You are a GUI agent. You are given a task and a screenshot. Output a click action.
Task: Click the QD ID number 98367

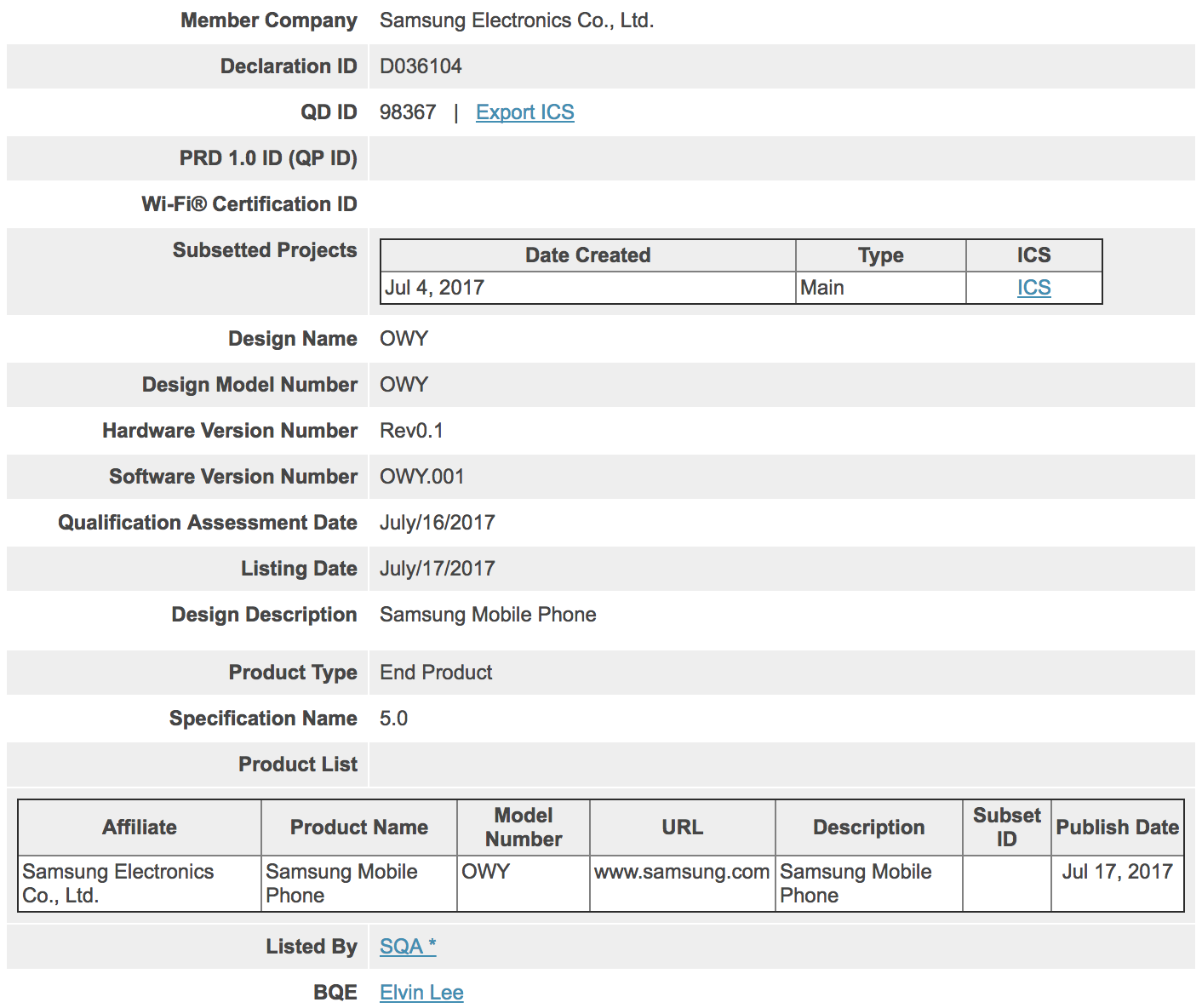coord(408,112)
